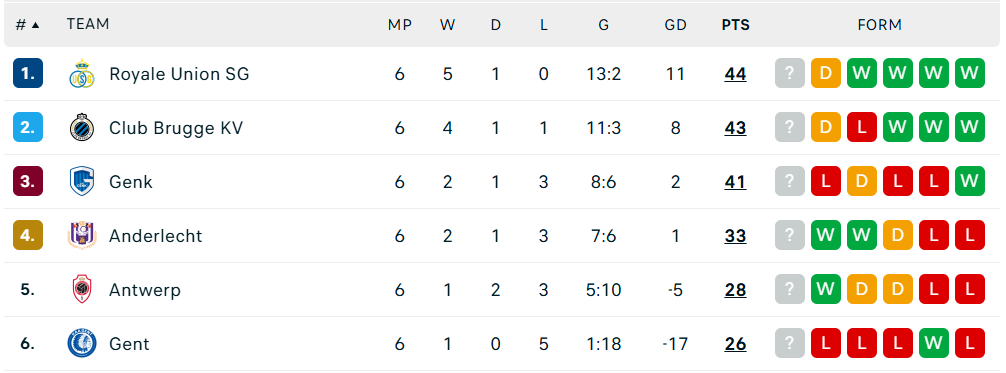Click the Gent team logo
The image size is (1006, 373).
click(82, 343)
